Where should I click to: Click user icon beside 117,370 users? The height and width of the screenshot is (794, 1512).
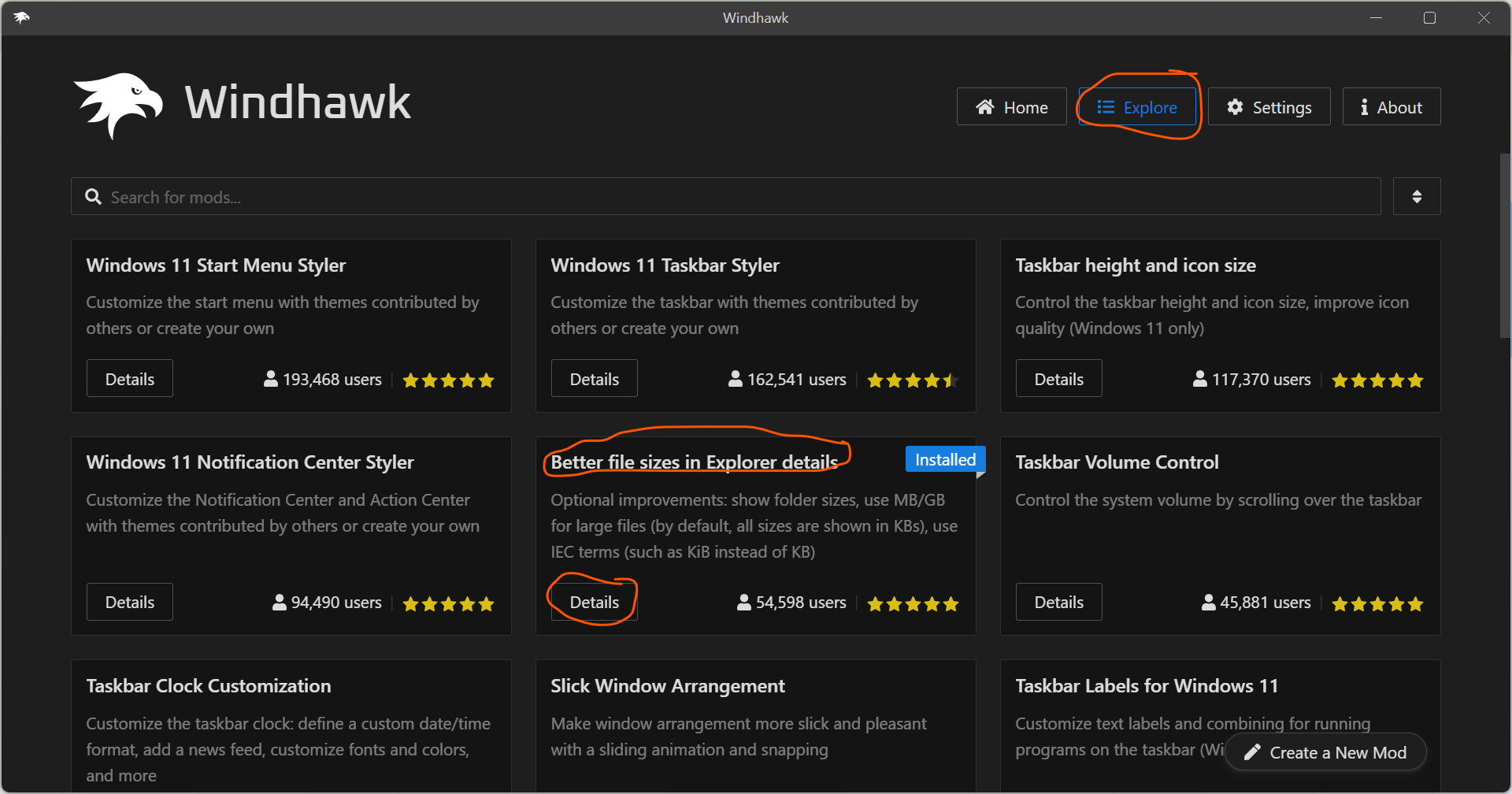[x=1200, y=379]
